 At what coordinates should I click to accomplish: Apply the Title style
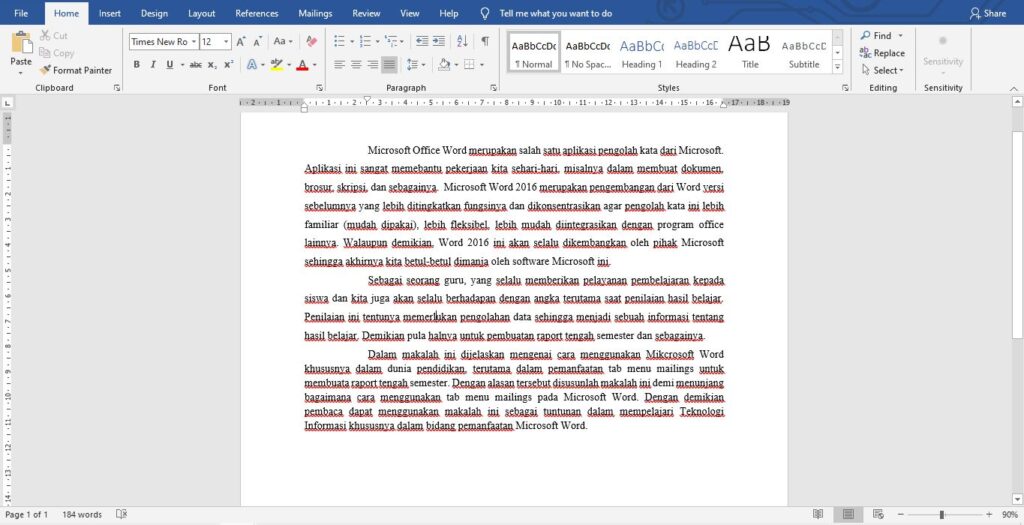tap(750, 52)
